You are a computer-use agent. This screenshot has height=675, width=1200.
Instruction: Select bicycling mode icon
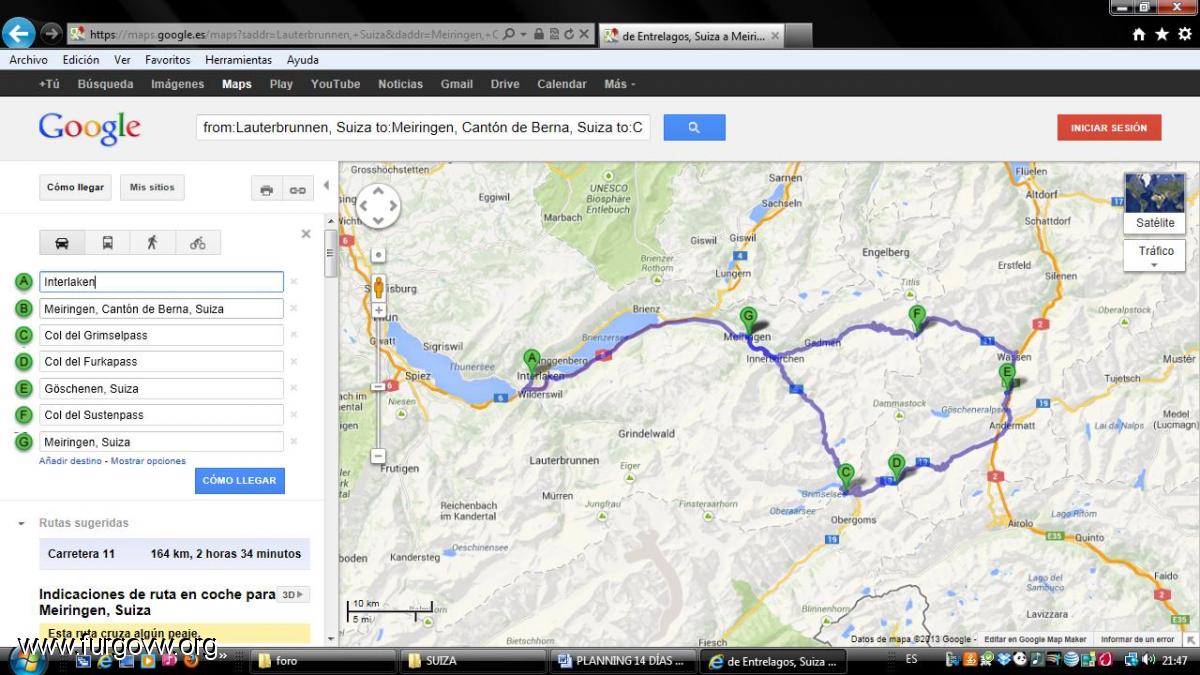tap(197, 243)
